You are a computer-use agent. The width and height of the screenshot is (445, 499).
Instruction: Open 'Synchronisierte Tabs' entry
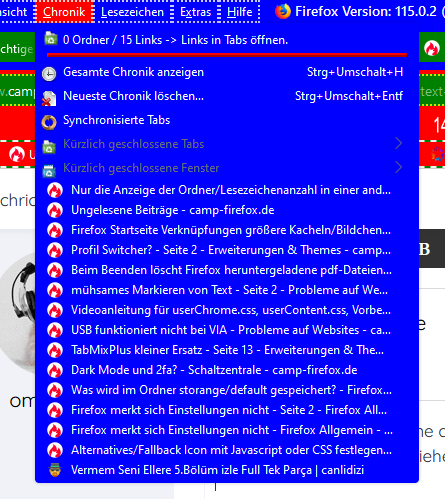point(227,120)
